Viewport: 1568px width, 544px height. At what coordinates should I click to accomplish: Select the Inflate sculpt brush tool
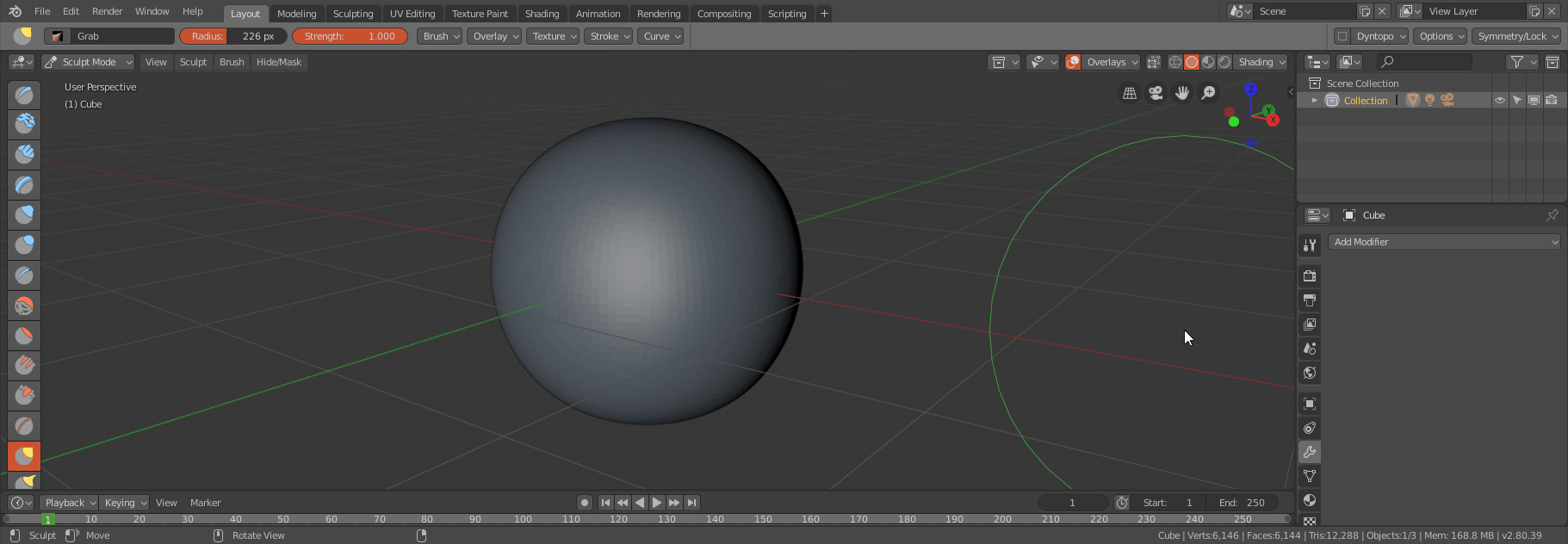tap(24, 215)
